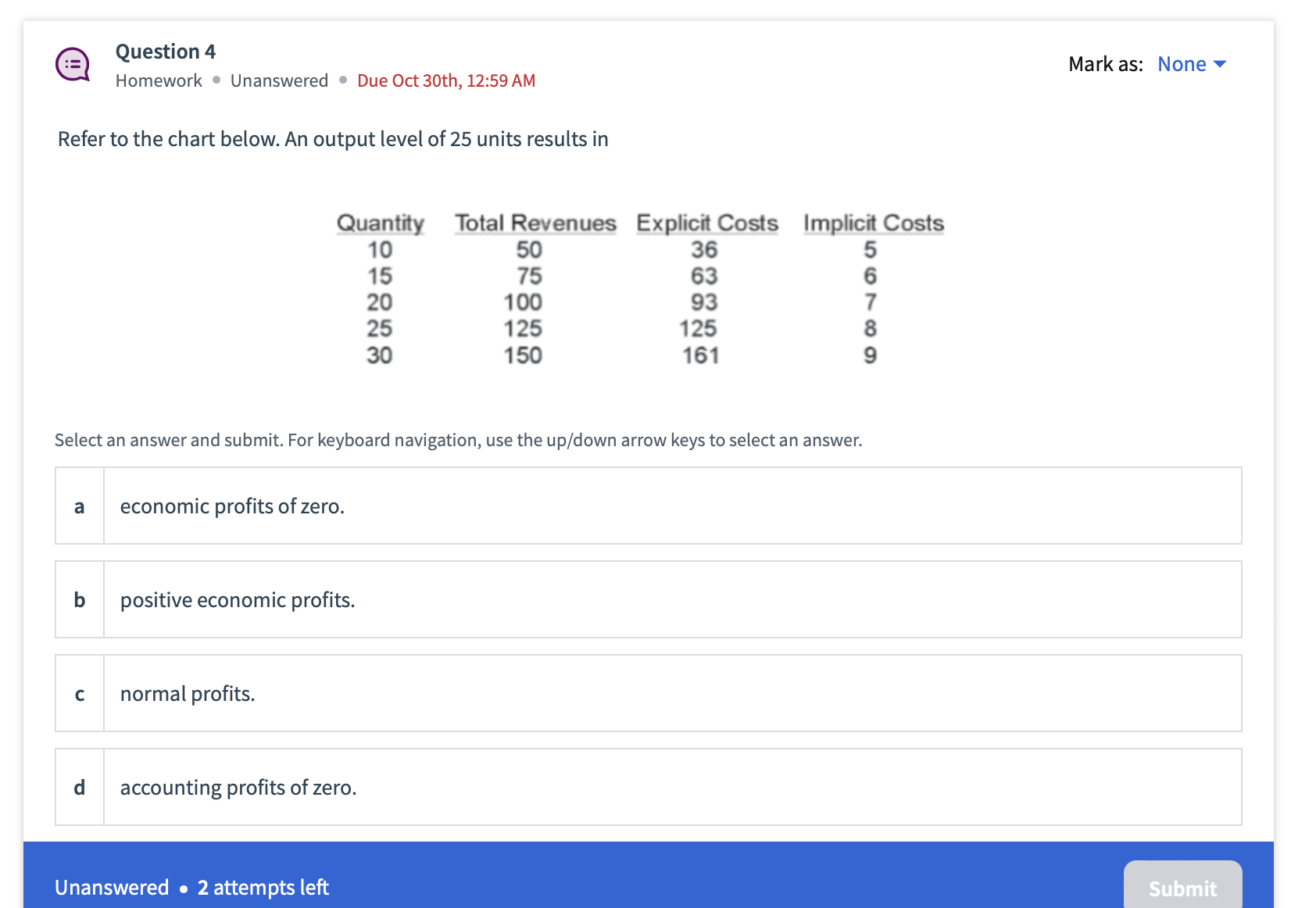
Task: Click the Unanswered status in bottom bar
Action: coord(112,887)
